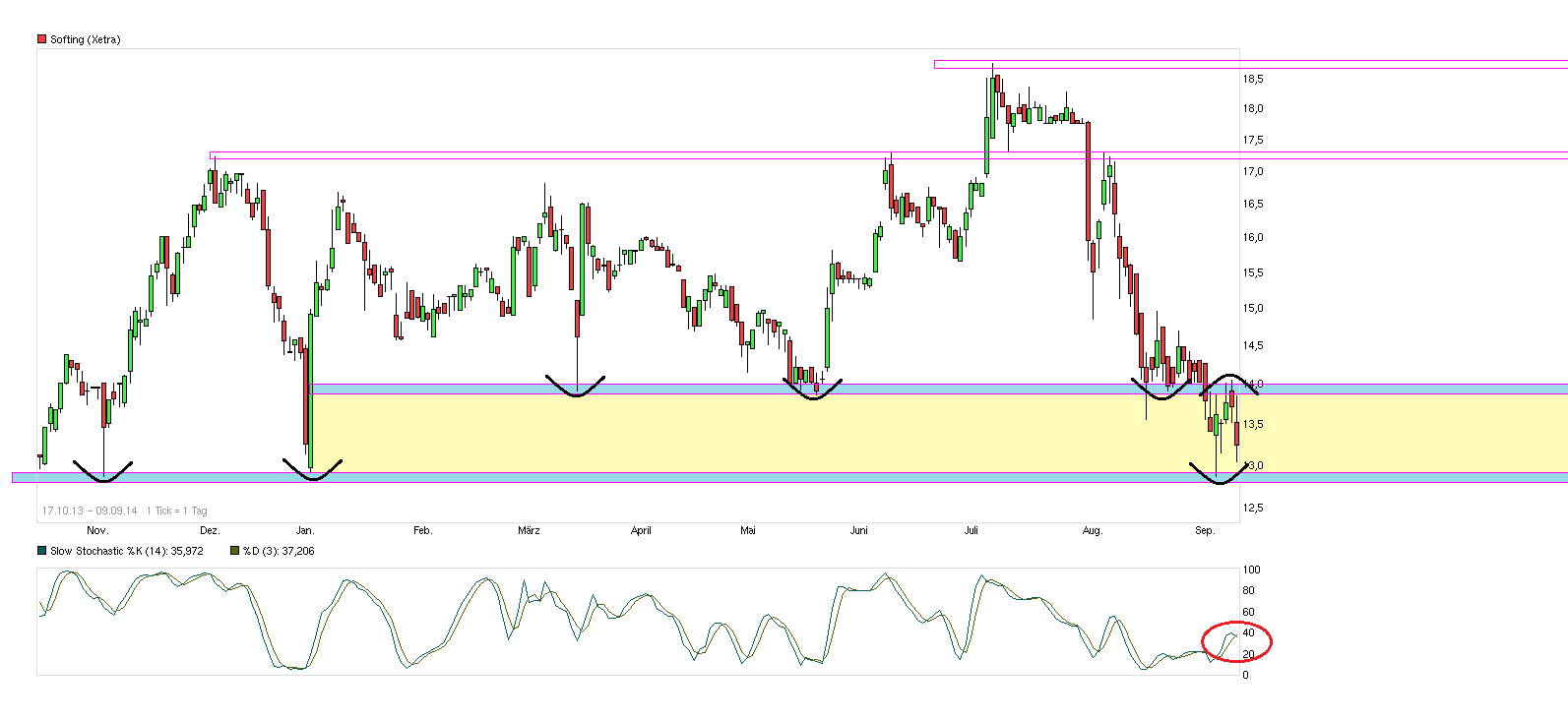Click the 'Nov.' month label

click(x=97, y=530)
